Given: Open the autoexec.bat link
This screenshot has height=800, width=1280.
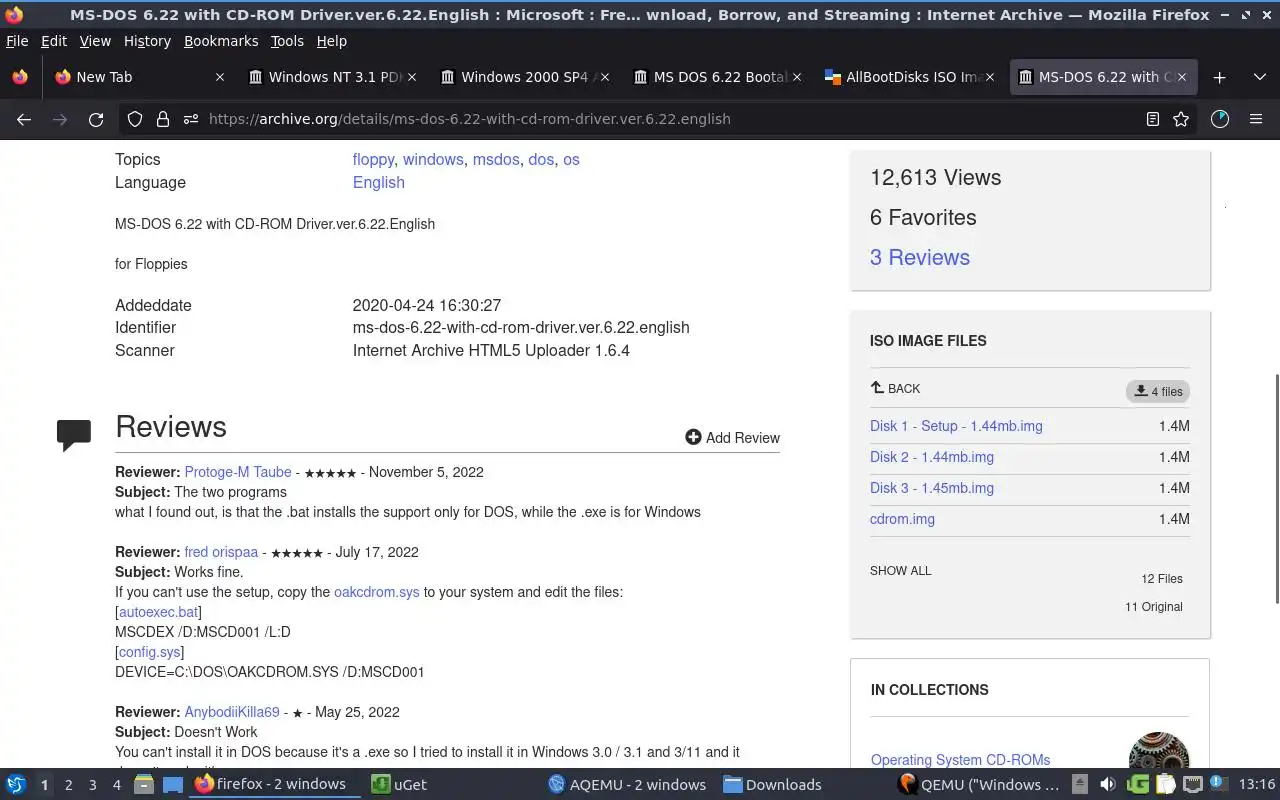Looking at the screenshot, I should pos(158,612).
